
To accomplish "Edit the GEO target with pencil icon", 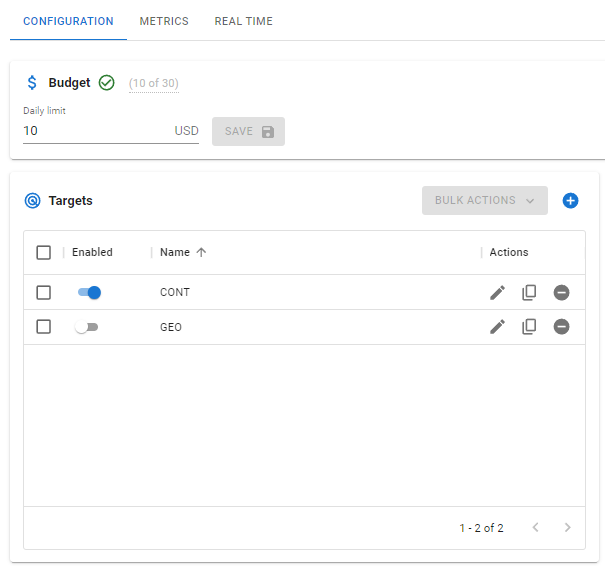I will 497,327.
